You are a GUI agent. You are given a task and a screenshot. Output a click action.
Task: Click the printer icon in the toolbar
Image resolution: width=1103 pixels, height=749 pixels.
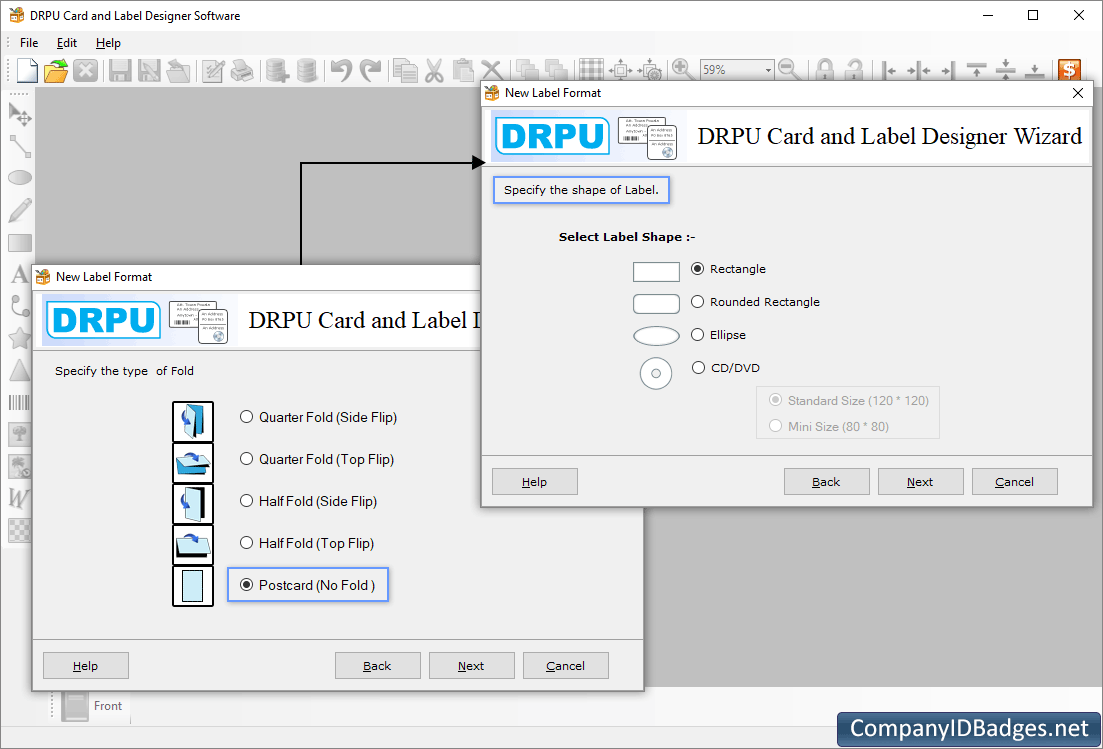tap(242, 70)
